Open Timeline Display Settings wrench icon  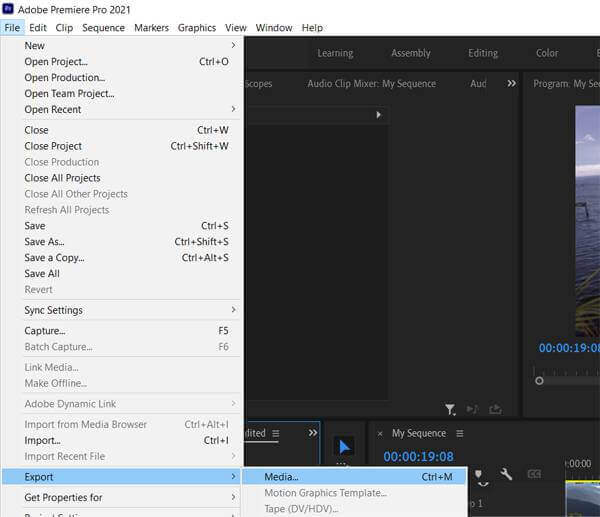click(x=506, y=474)
